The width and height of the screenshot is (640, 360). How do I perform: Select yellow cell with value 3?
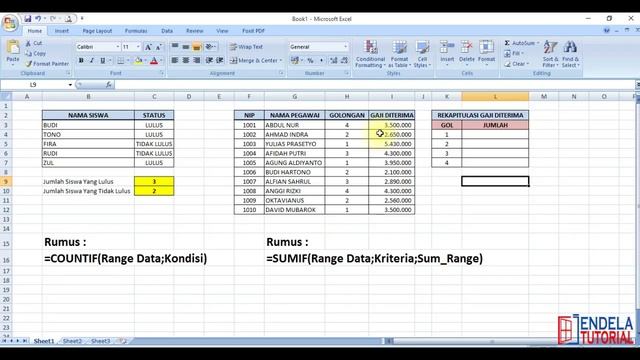pyautogui.click(x=154, y=182)
